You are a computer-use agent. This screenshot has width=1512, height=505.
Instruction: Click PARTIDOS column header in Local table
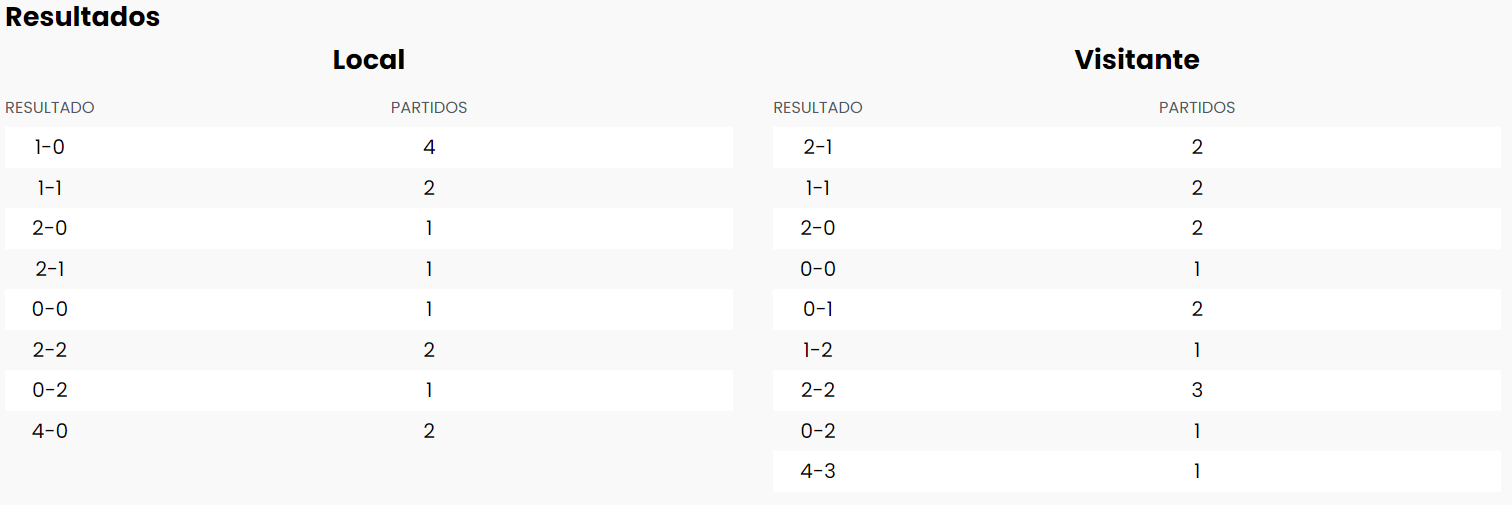click(x=428, y=108)
